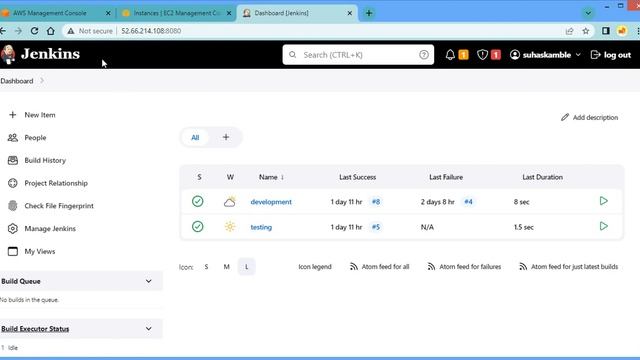This screenshot has height=360, width=640.
Task: Sort by Last Success column header
Action: 358,177
